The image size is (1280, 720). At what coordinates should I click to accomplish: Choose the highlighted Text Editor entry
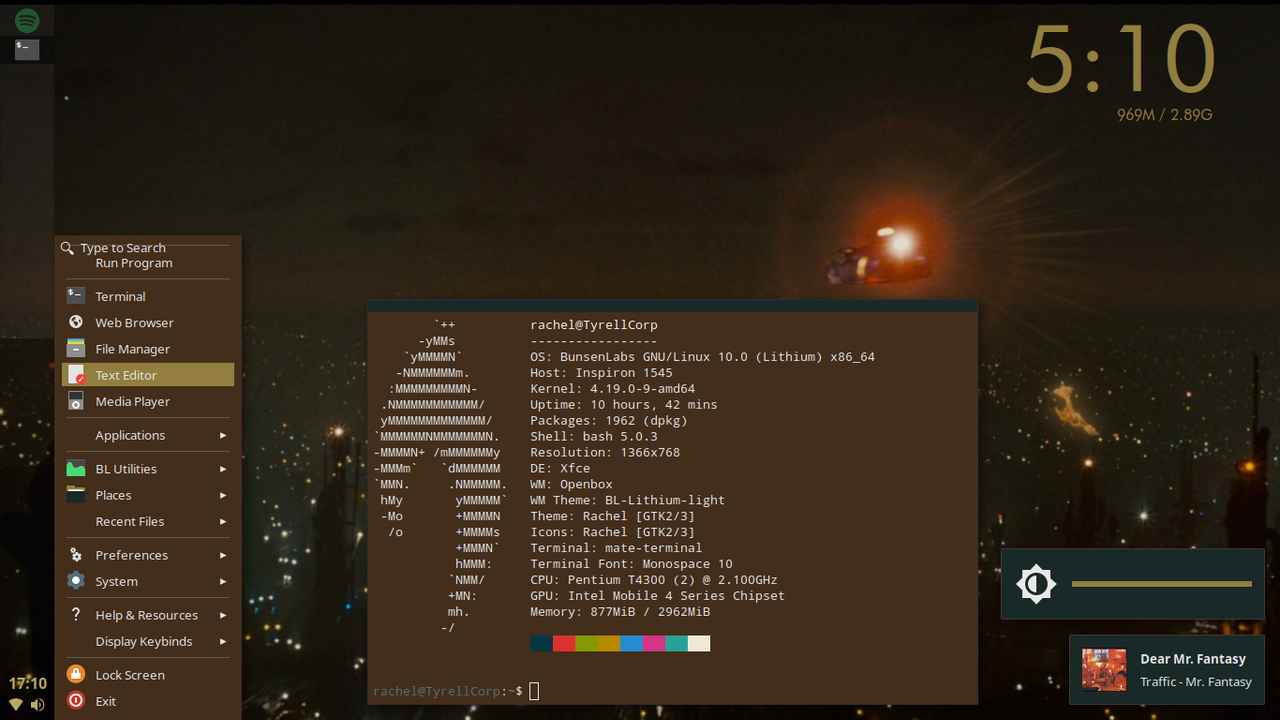[x=148, y=375]
